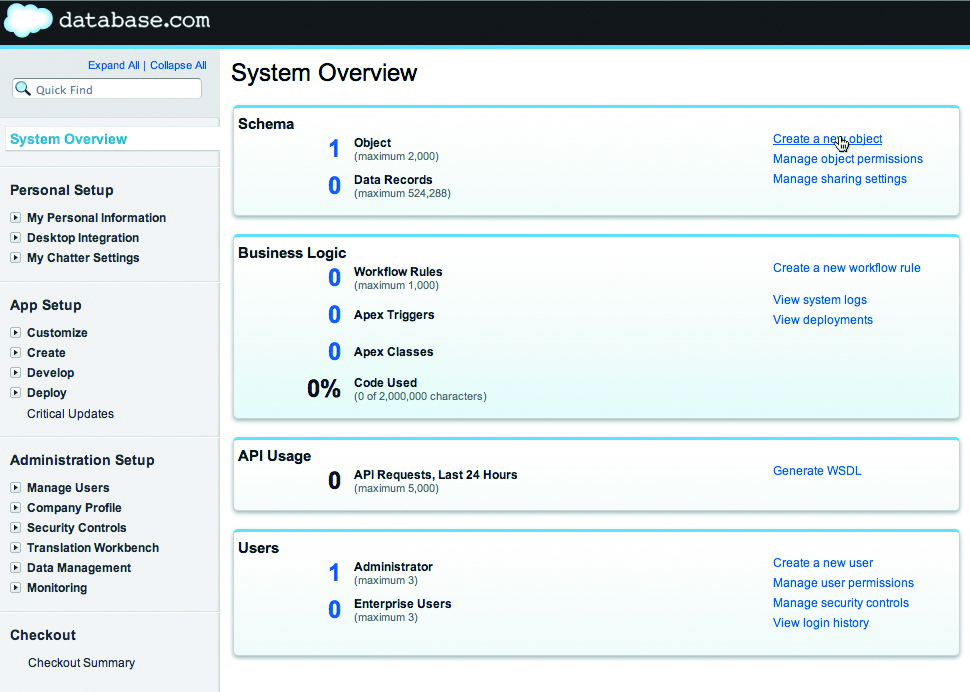The width and height of the screenshot is (970, 692).
Task: Click Manage user permissions link
Action: pyautogui.click(x=843, y=583)
